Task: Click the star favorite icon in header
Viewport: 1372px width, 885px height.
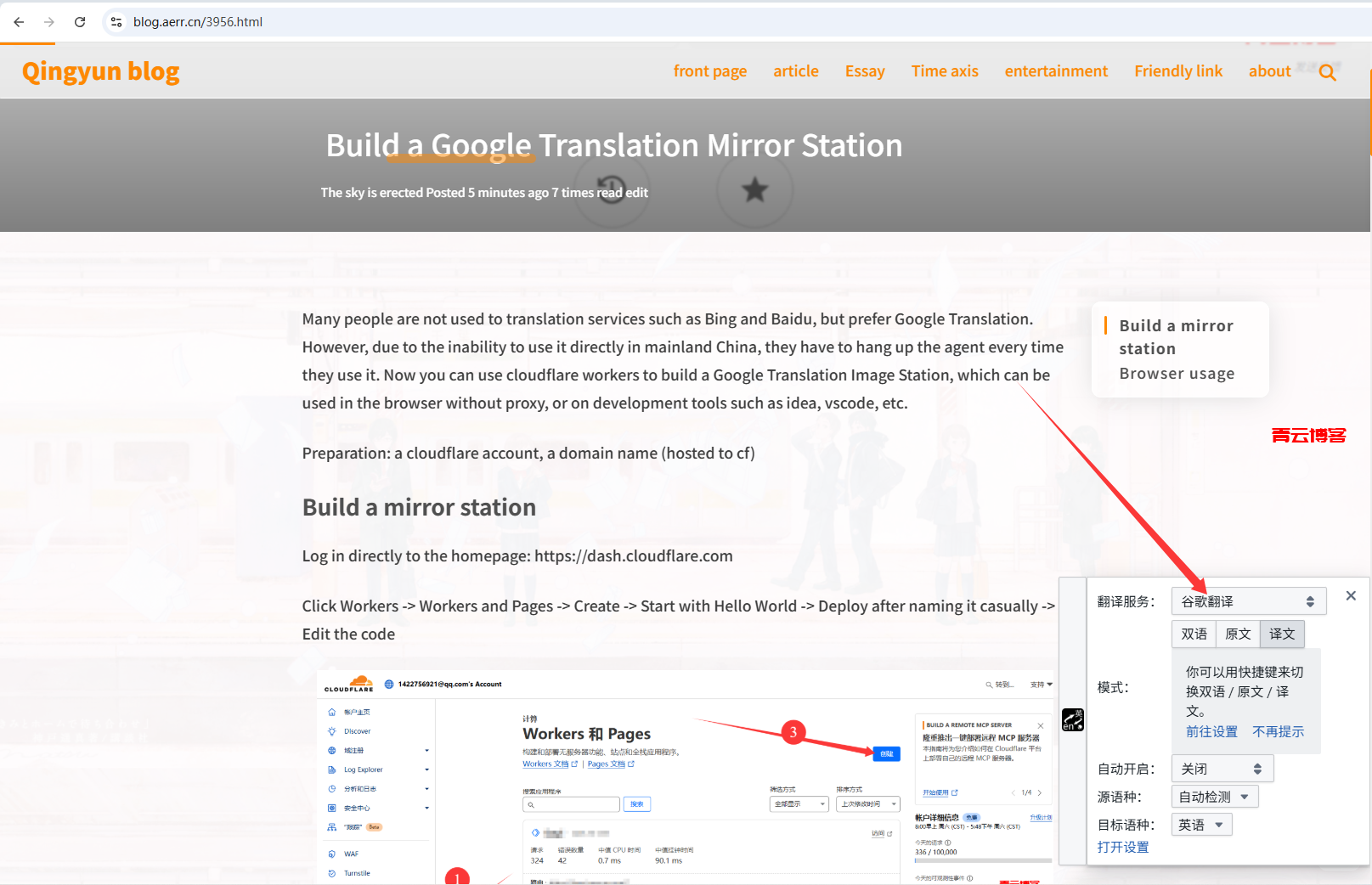Action: point(755,189)
